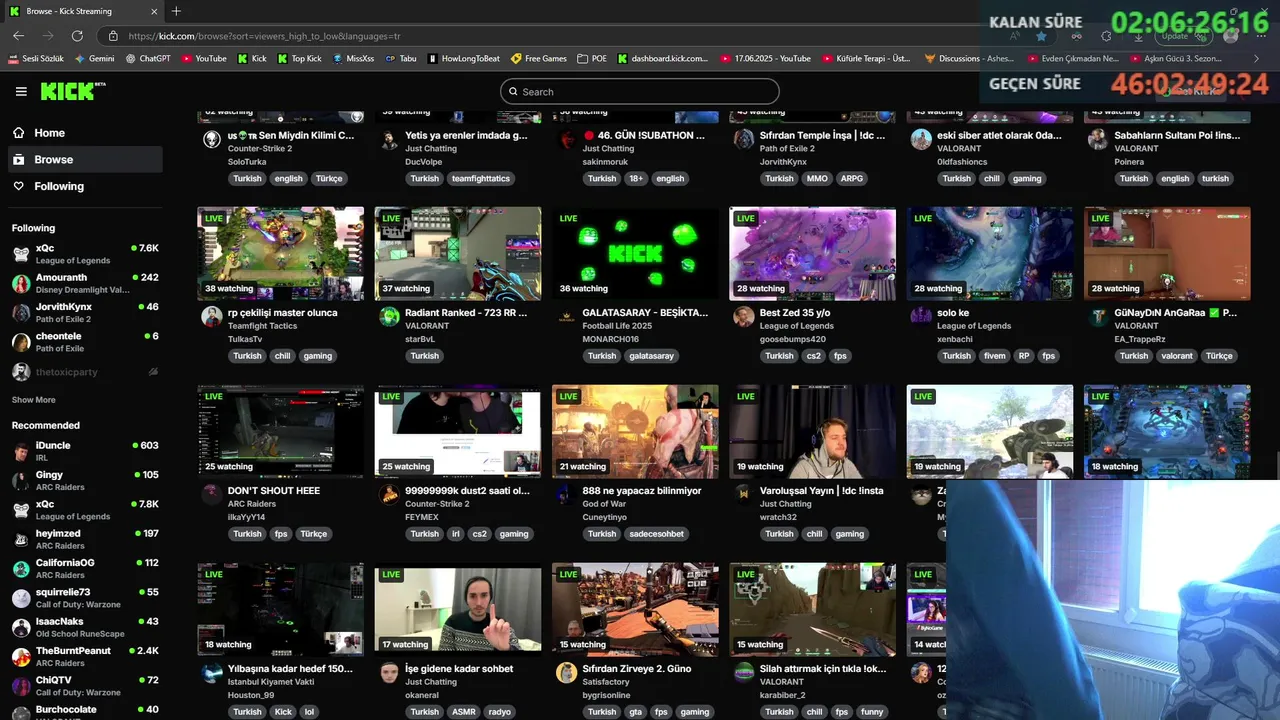Open the POE bookmarks folder
The image size is (1280, 720).
pos(592,59)
